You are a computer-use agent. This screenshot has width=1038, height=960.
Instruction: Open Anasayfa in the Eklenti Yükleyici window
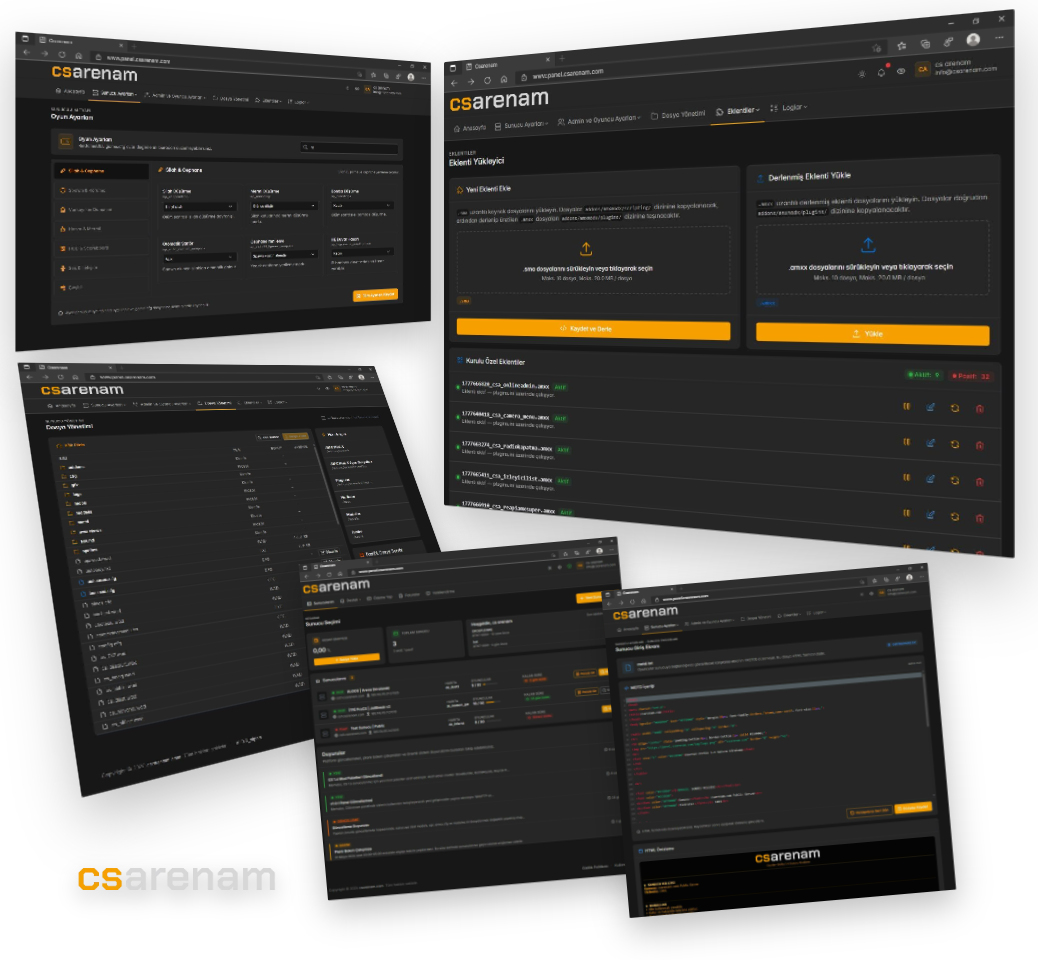click(470, 128)
